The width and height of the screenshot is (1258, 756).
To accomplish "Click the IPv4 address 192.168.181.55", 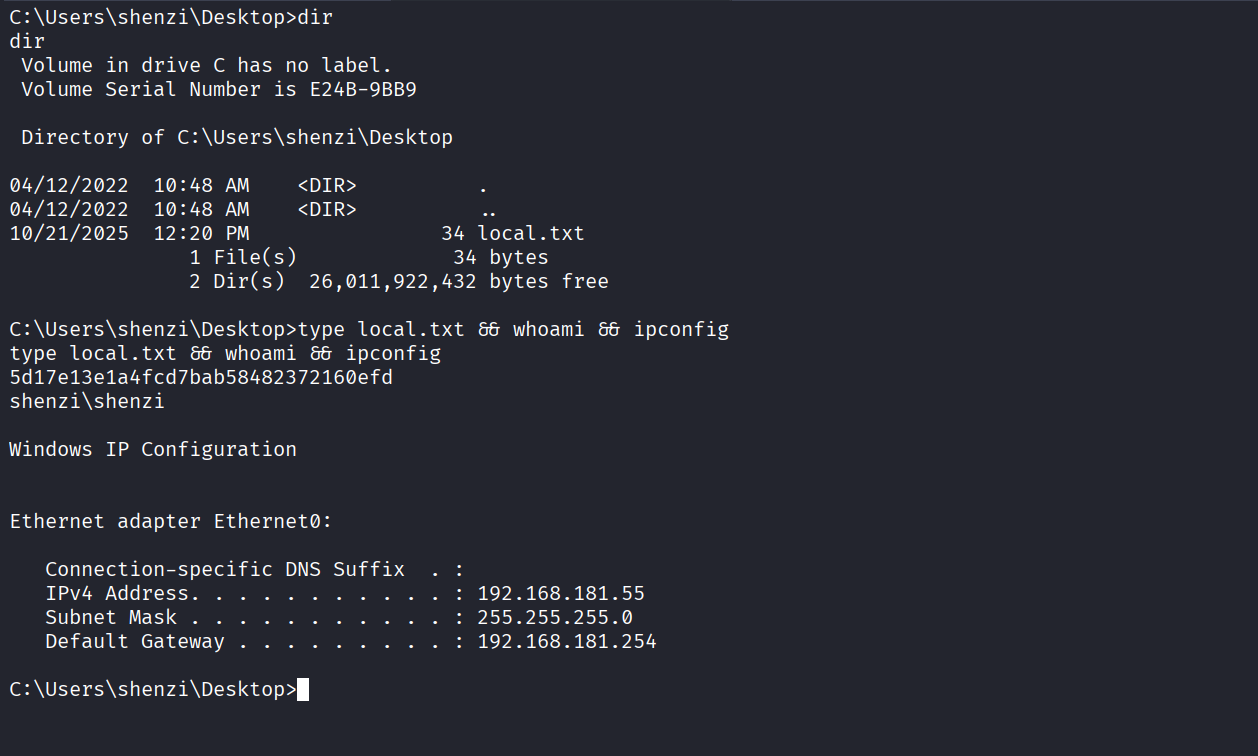I will point(560,593).
